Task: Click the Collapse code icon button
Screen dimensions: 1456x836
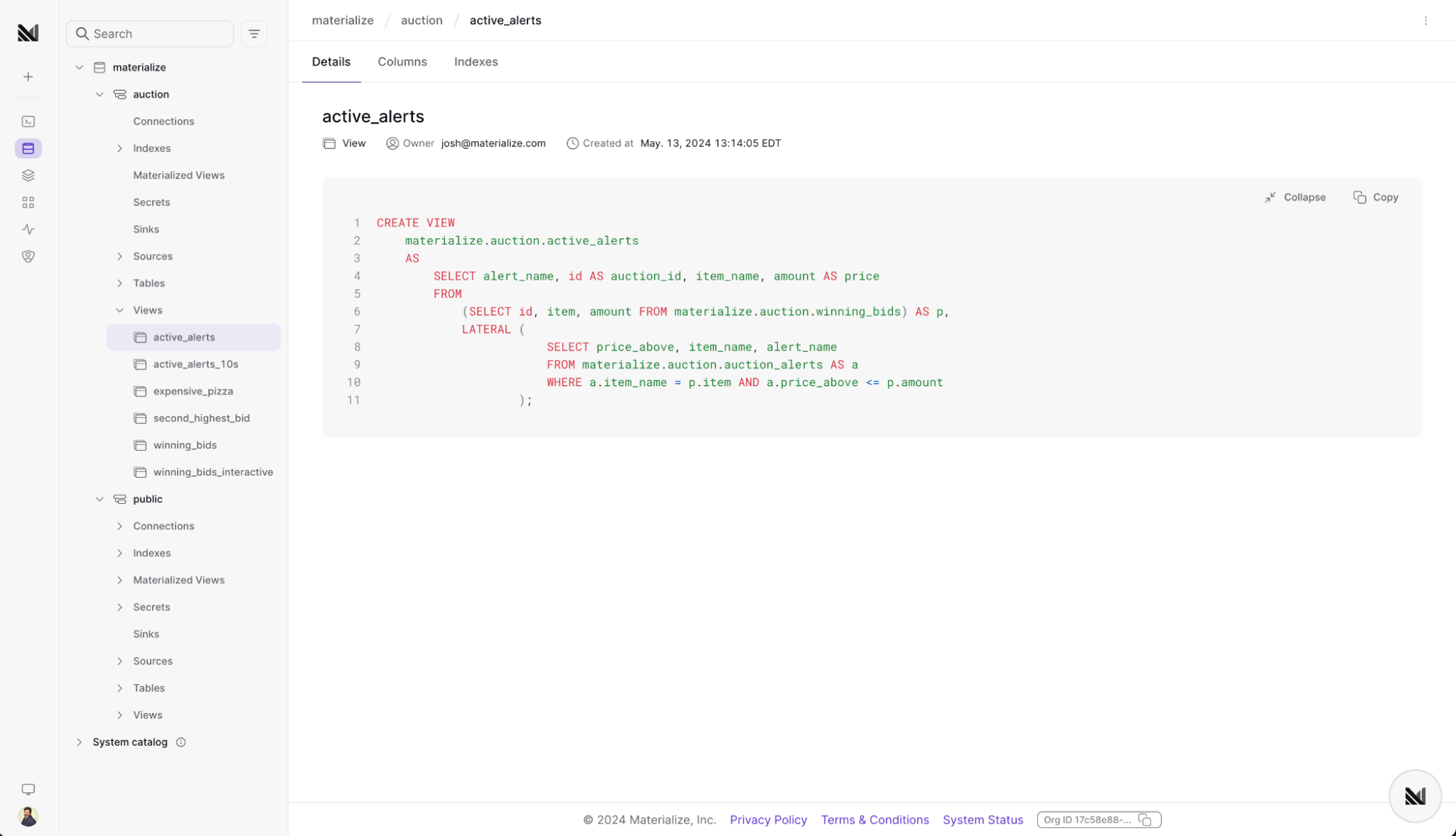Action: tap(1295, 197)
